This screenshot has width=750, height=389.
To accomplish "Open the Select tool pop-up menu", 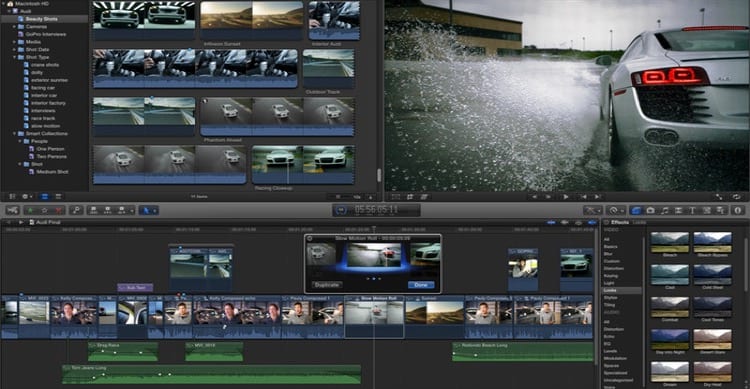I will 148,210.
